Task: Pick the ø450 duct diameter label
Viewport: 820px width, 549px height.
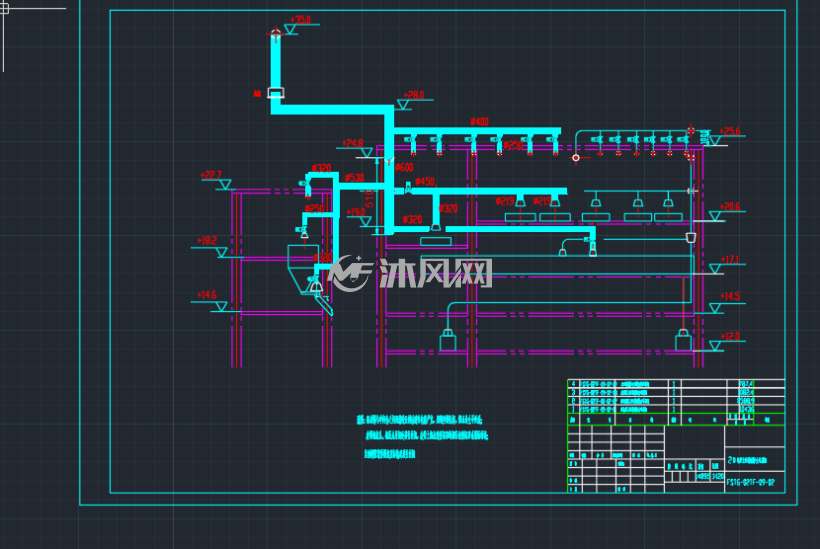Action: pyautogui.click(x=426, y=181)
